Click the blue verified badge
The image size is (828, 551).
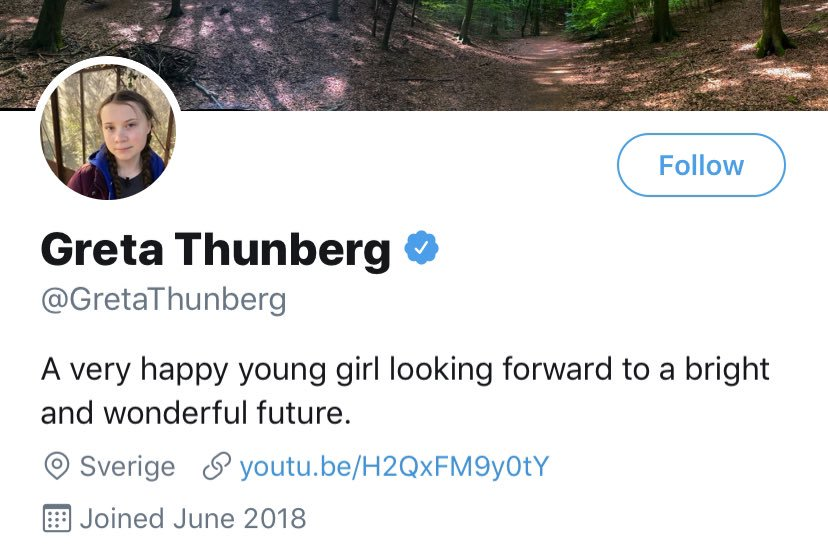[422, 248]
